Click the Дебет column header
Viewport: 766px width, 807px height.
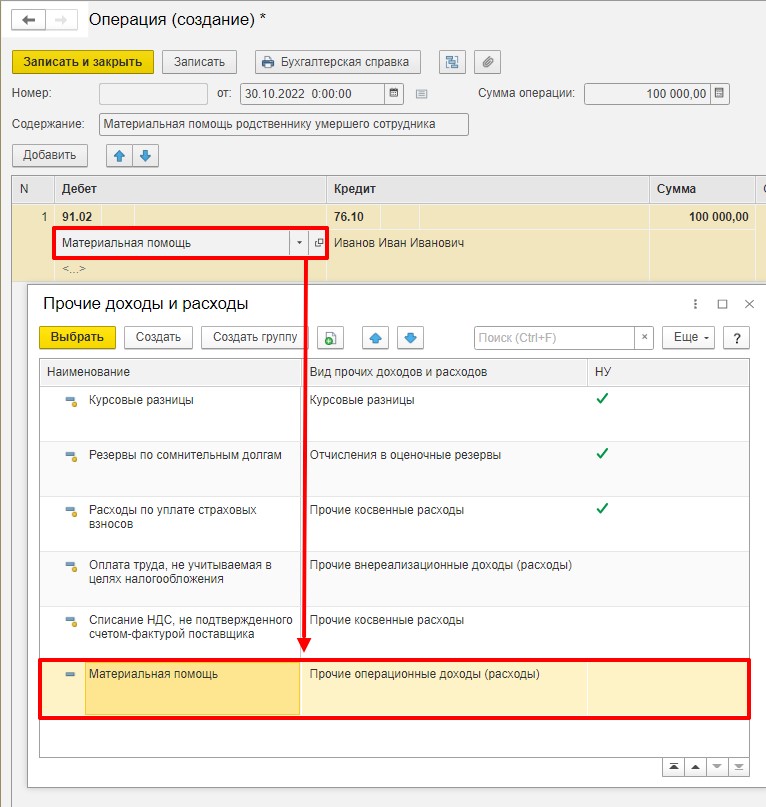(190, 189)
